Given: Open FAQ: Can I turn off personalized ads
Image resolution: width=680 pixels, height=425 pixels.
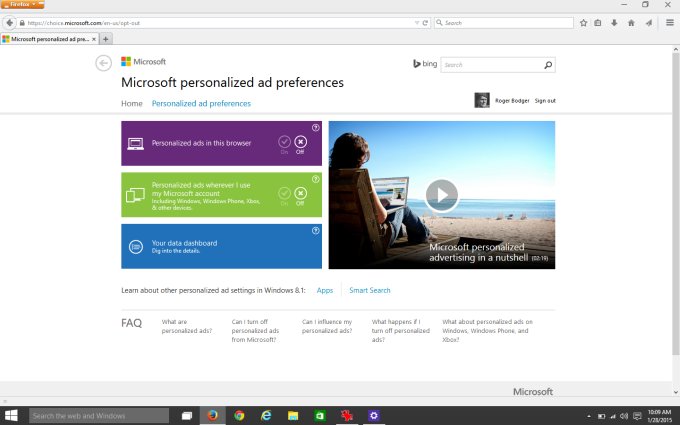Looking at the screenshot, I should point(255,330).
